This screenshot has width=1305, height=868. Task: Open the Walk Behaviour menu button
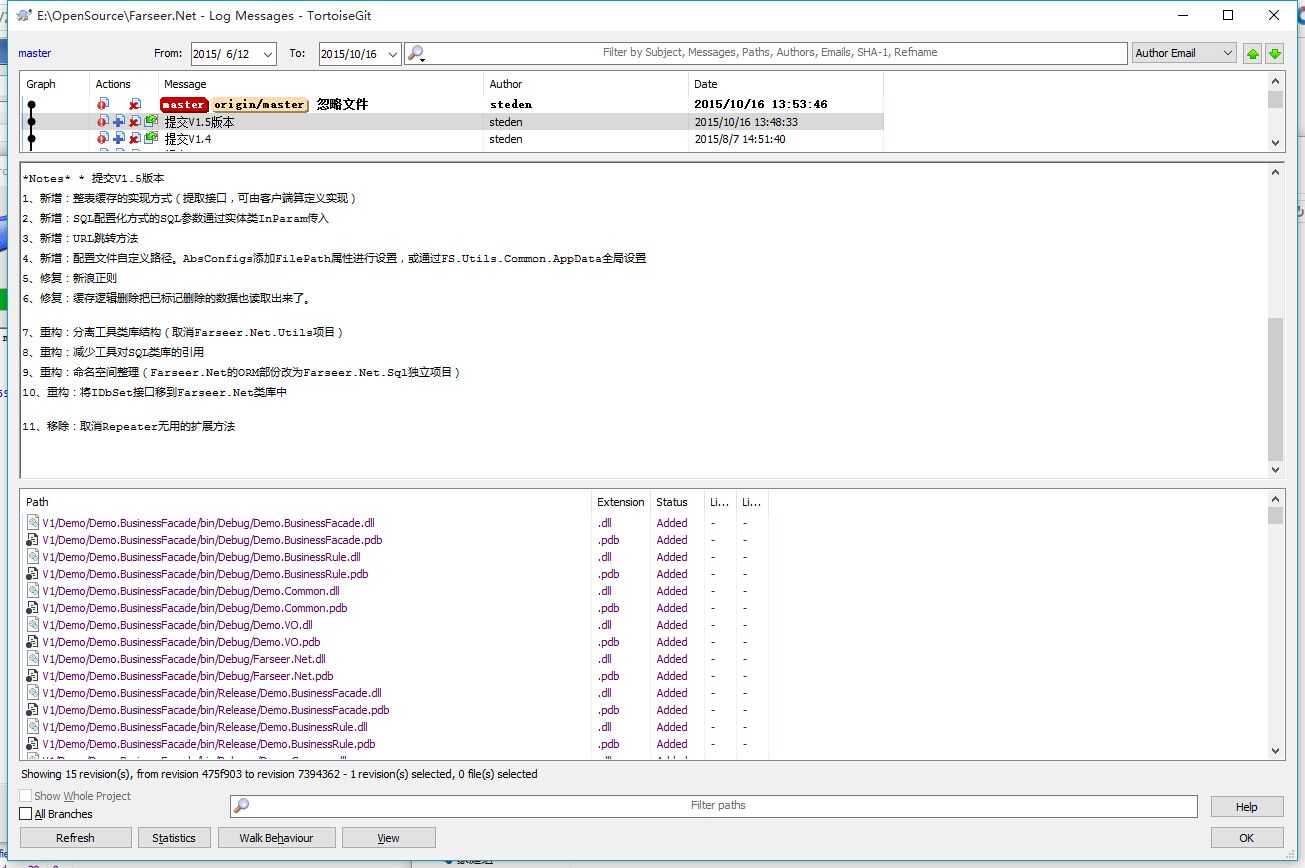tap(276, 838)
